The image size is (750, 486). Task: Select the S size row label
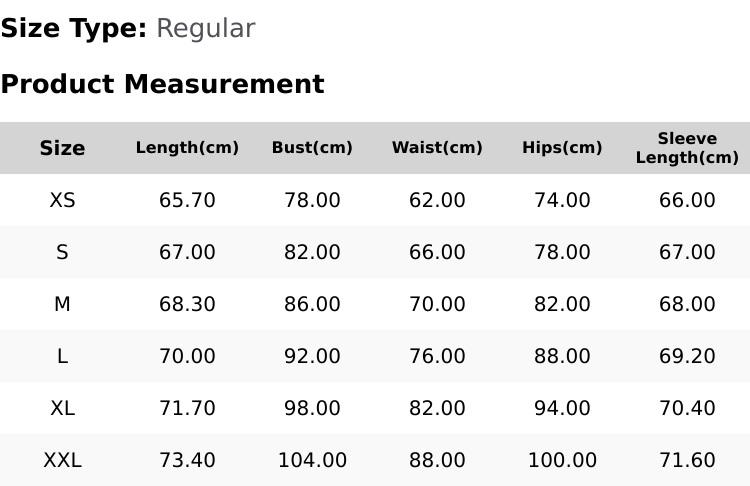62,252
